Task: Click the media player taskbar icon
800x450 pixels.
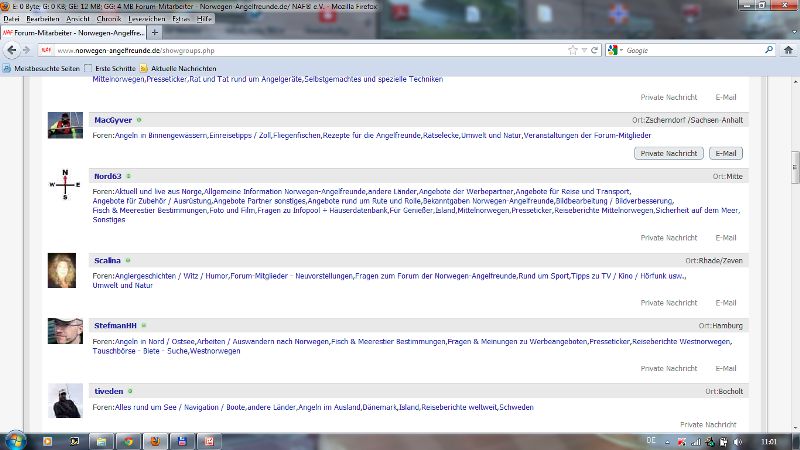Action: click(47, 439)
